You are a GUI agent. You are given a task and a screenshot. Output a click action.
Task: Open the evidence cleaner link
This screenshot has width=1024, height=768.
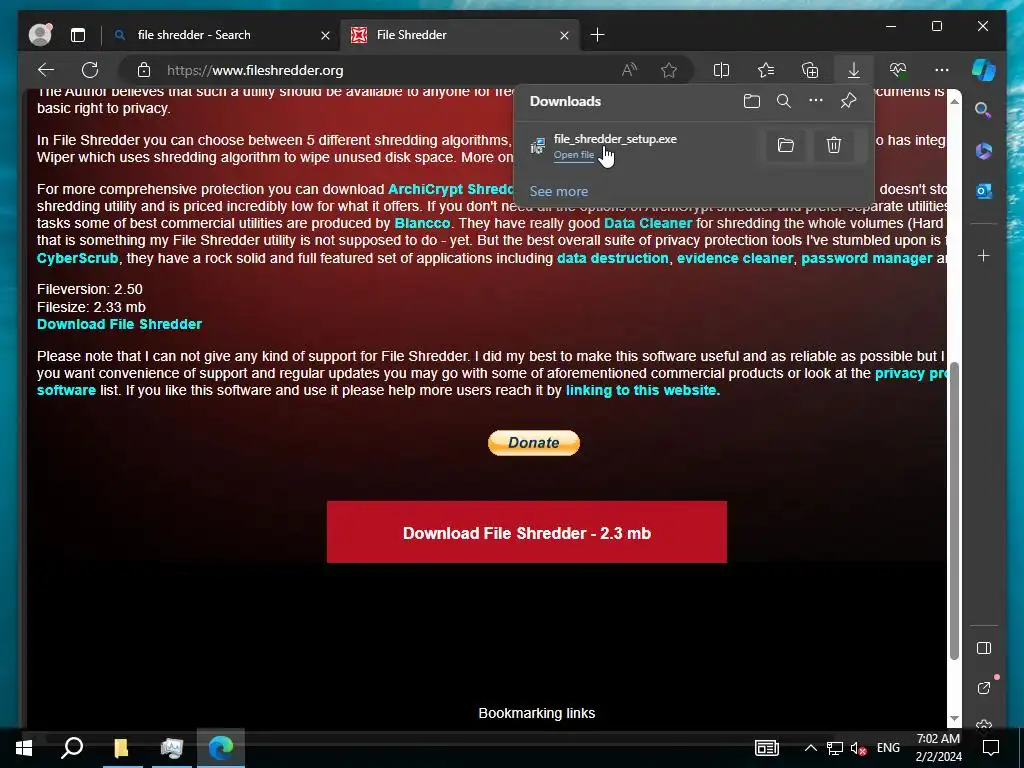(x=735, y=258)
